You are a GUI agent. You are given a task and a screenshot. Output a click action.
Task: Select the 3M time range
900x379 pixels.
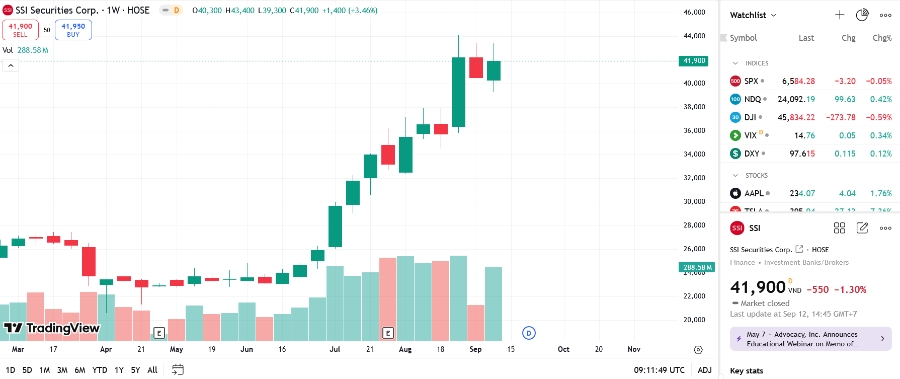pos(62,370)
